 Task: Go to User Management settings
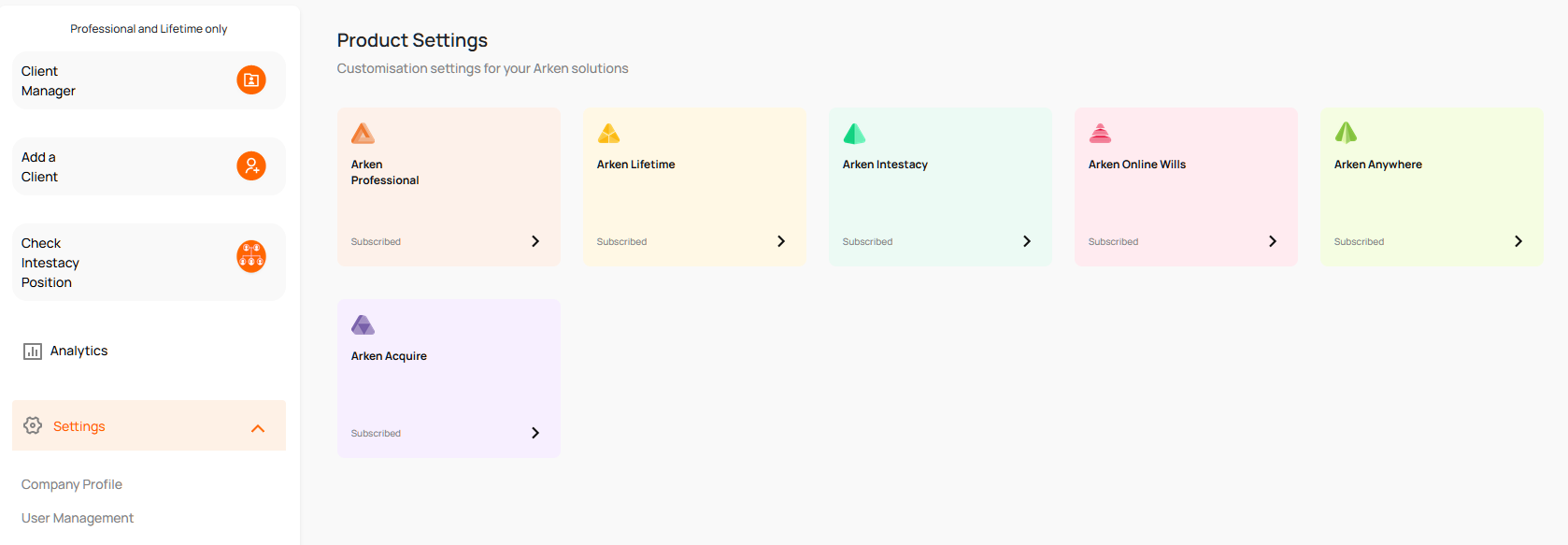pos(78,518)
